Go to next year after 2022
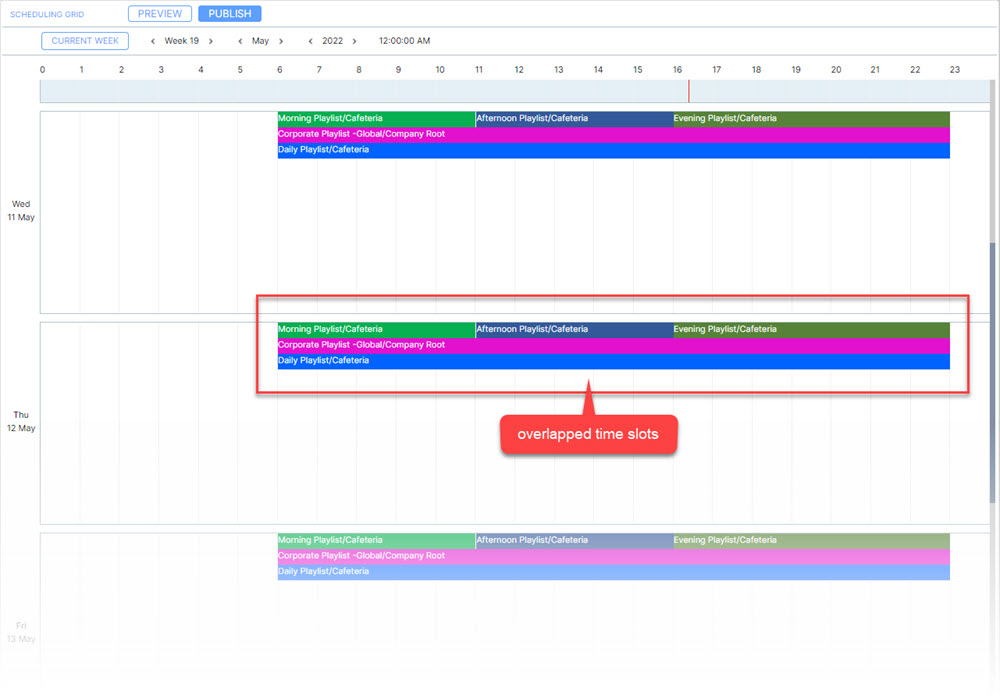This screenshot has width=1000, height=699. [x=354, y=41]
